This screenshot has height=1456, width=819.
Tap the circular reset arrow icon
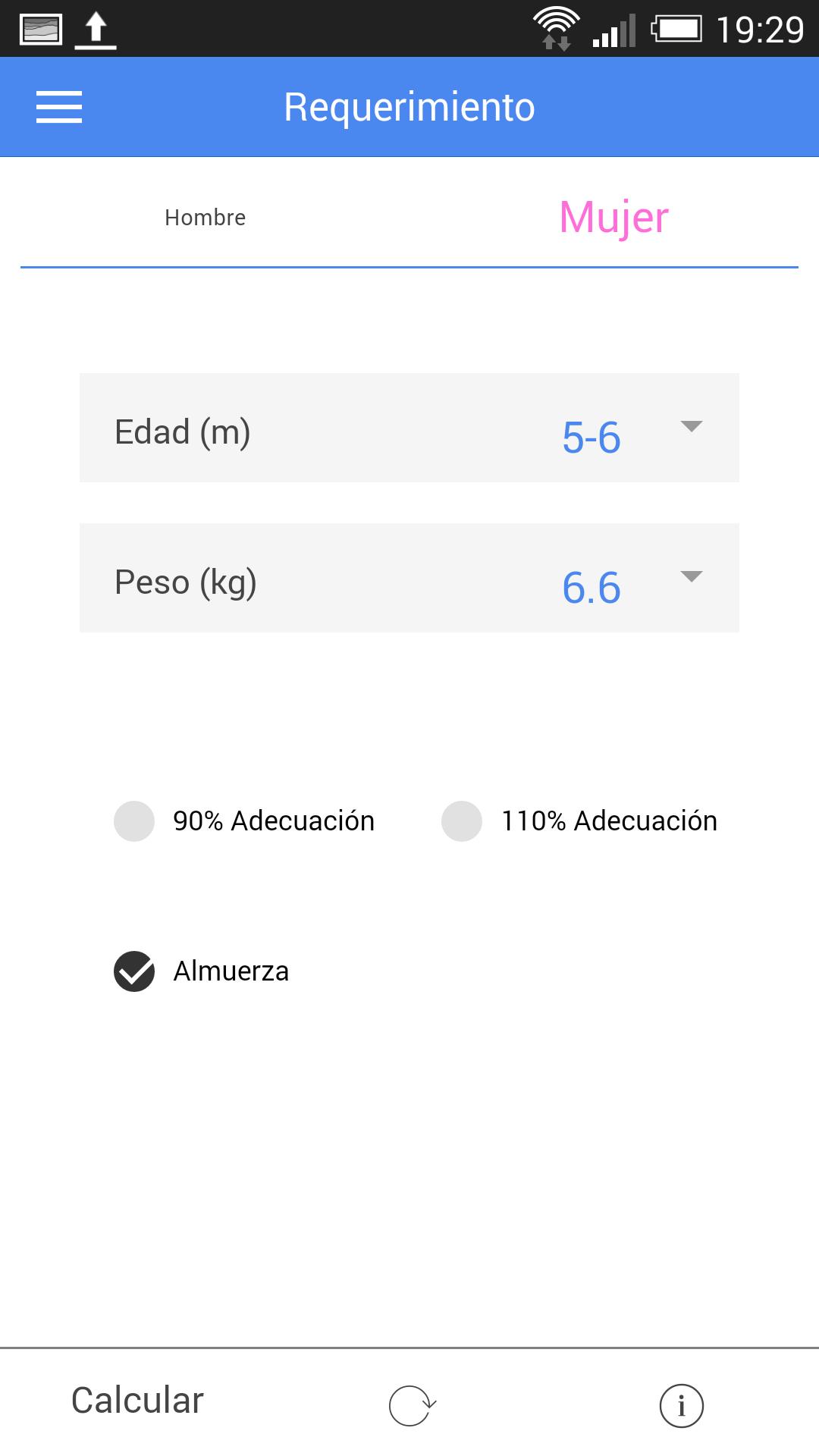coord(412,1405)
